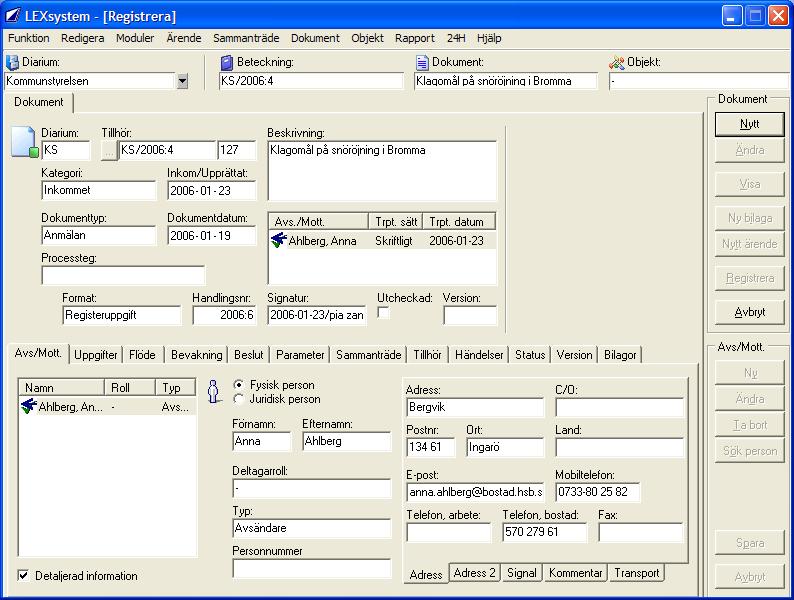Open the Transport tab

[637, 573]
